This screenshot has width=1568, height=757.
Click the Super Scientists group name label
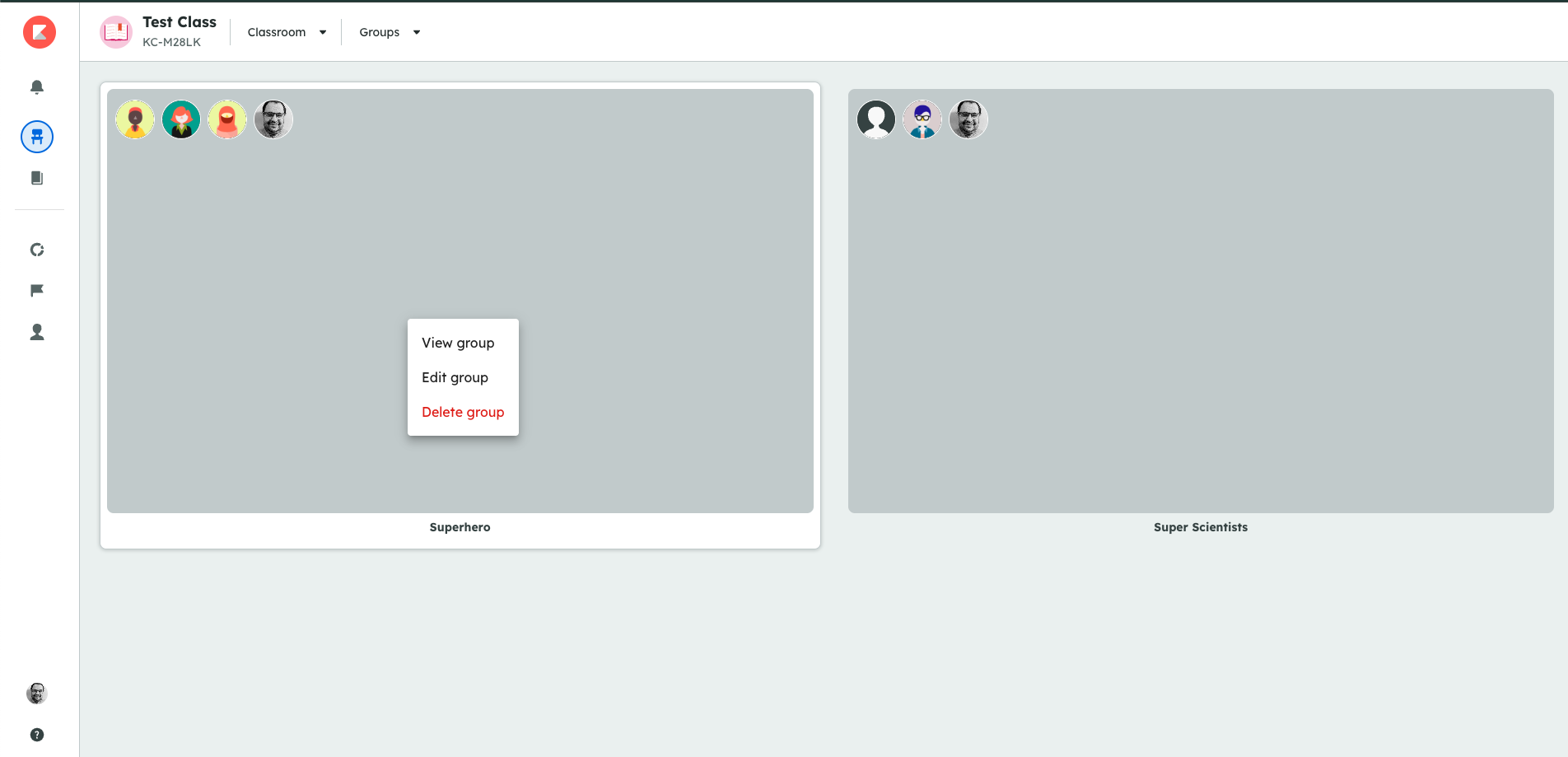tap(1201, 527)
